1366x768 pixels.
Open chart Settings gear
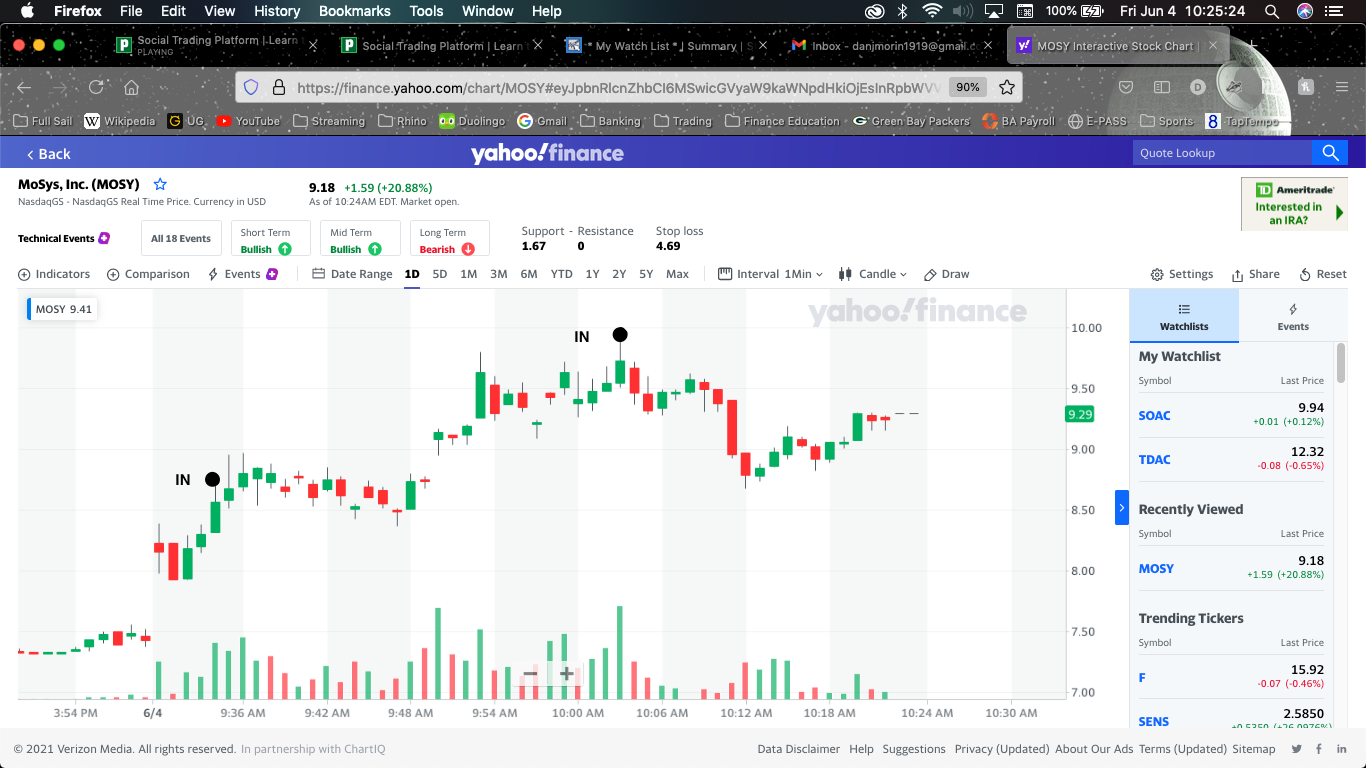coord(1182,274)
